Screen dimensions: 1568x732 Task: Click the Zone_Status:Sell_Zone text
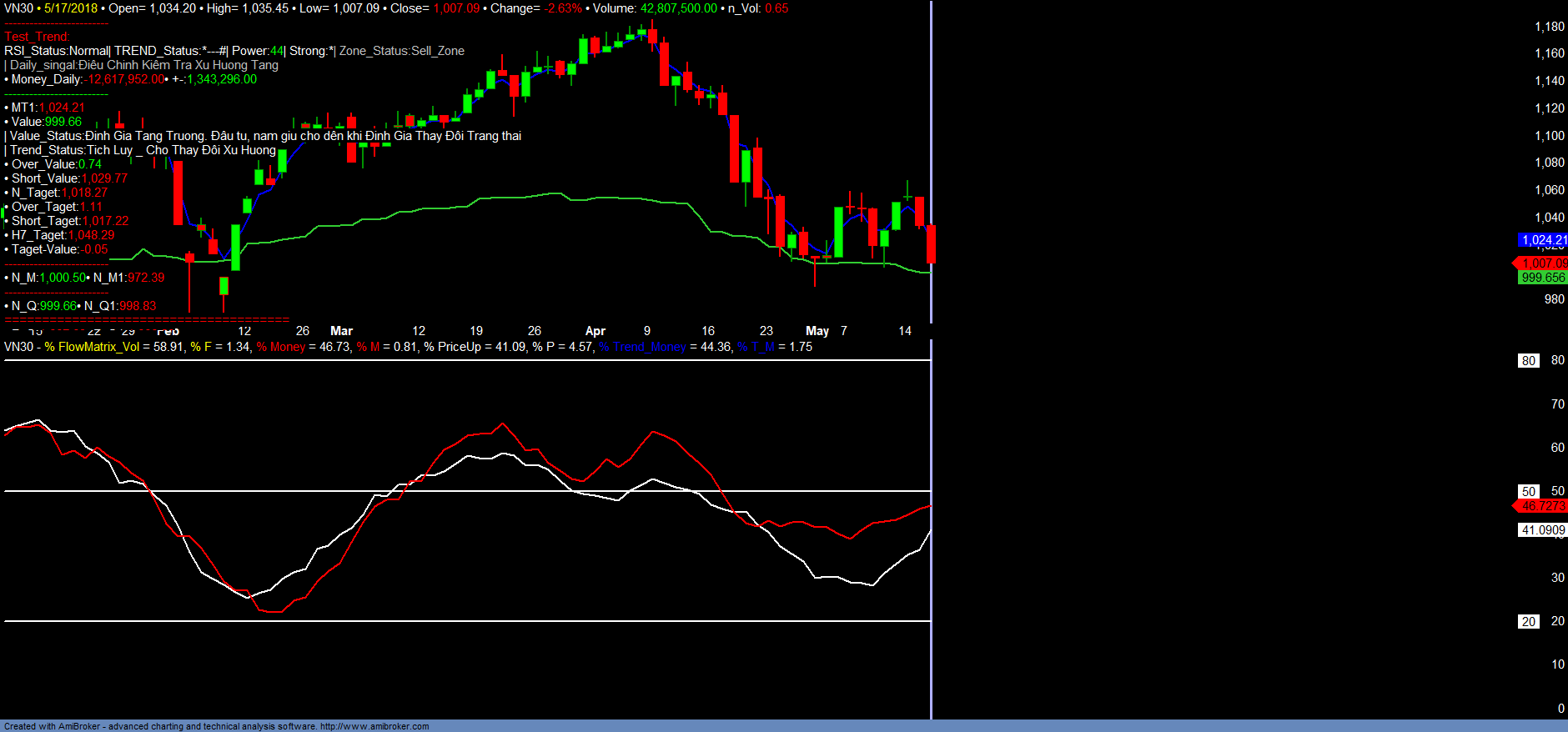(401, 51)
